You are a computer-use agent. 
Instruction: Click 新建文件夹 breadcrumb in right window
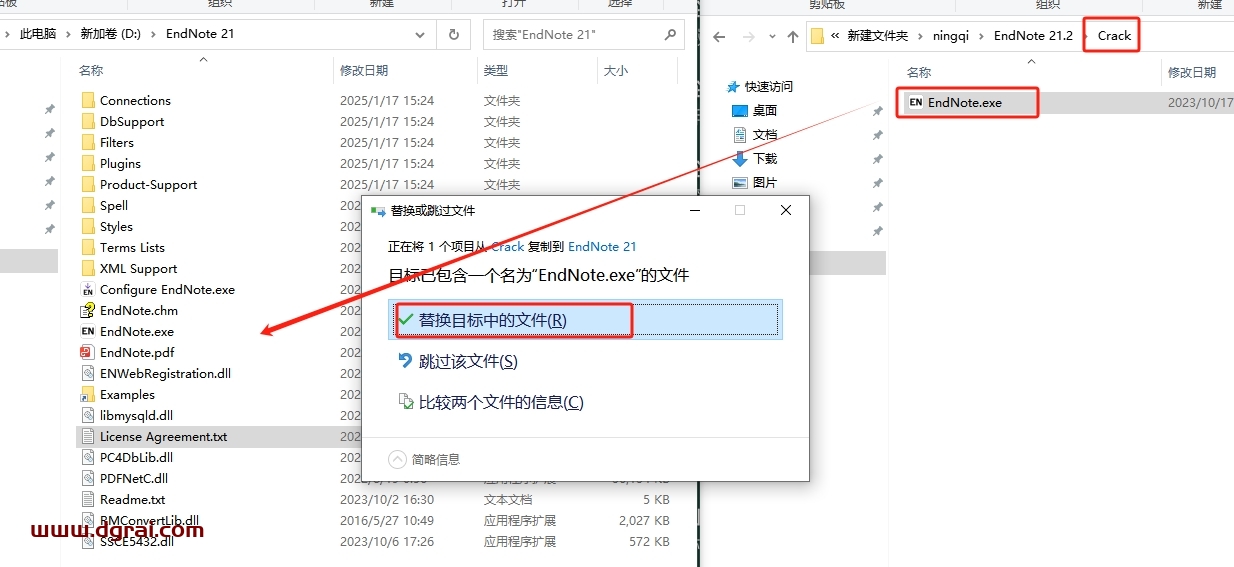pyautogui.click(x=877, y=36)
